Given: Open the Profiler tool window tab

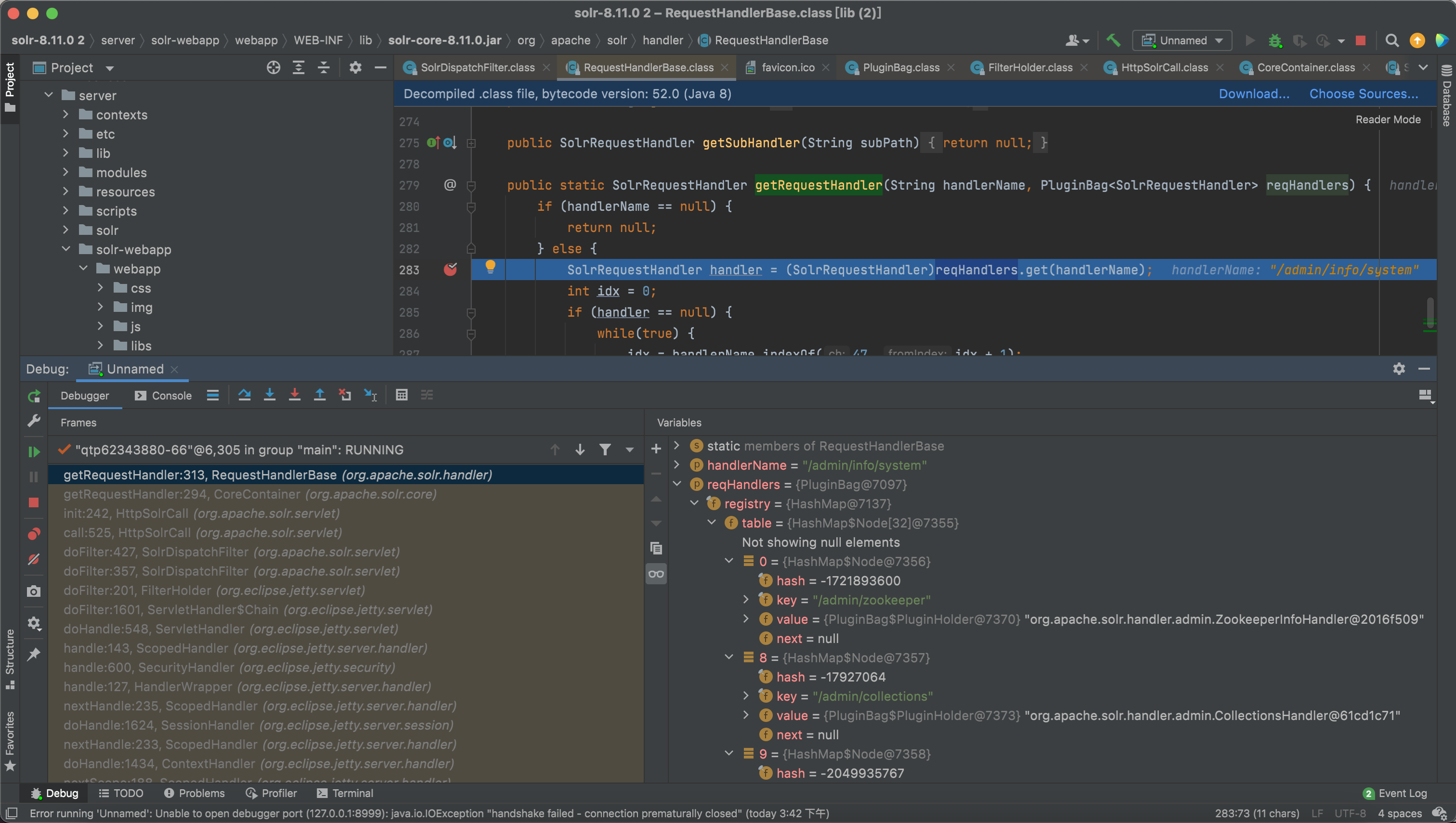Looking at the screenshot, I should click(x=272, y=793).
